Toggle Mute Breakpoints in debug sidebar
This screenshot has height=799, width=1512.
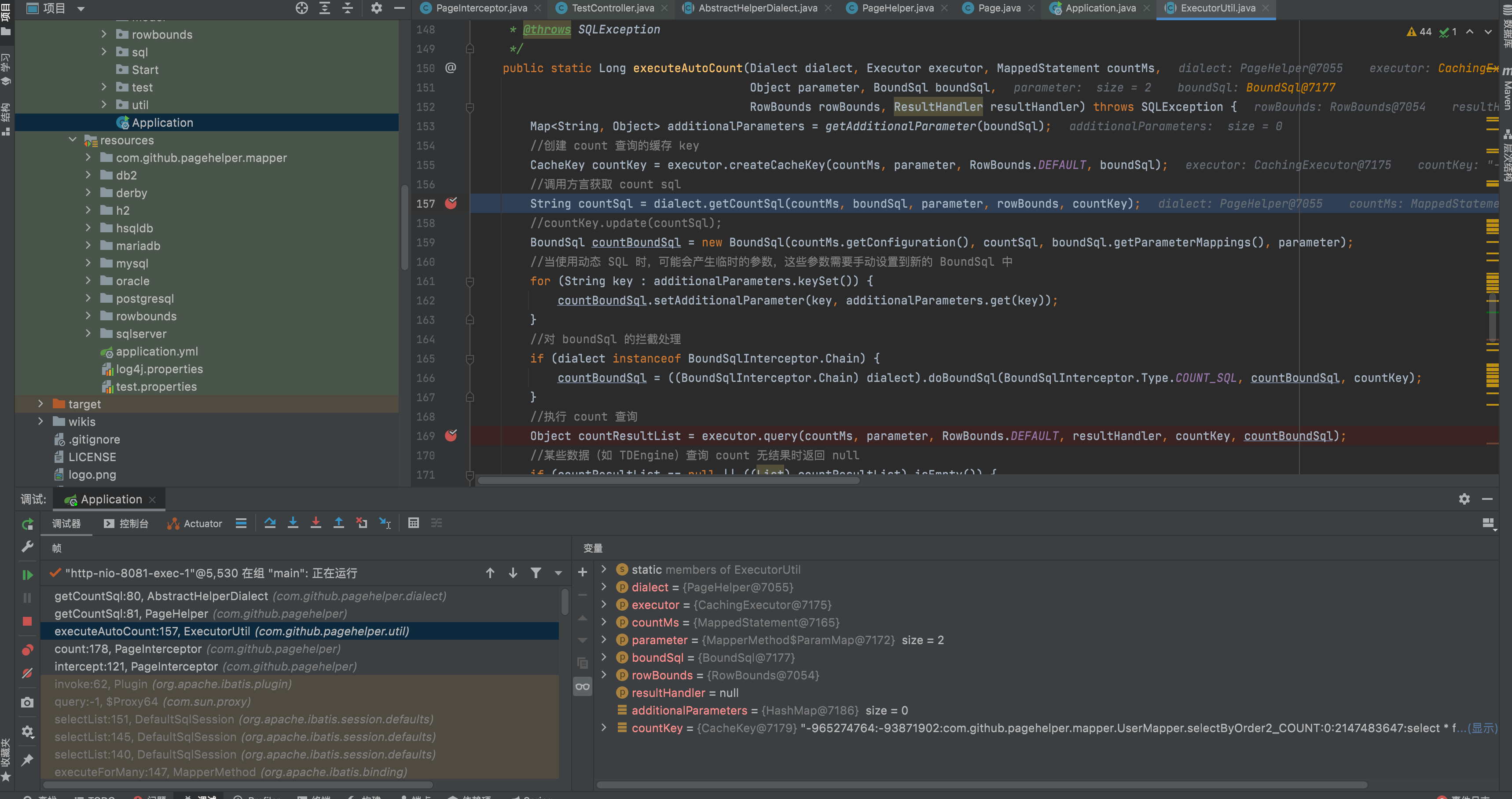click(x=27, y=673)
